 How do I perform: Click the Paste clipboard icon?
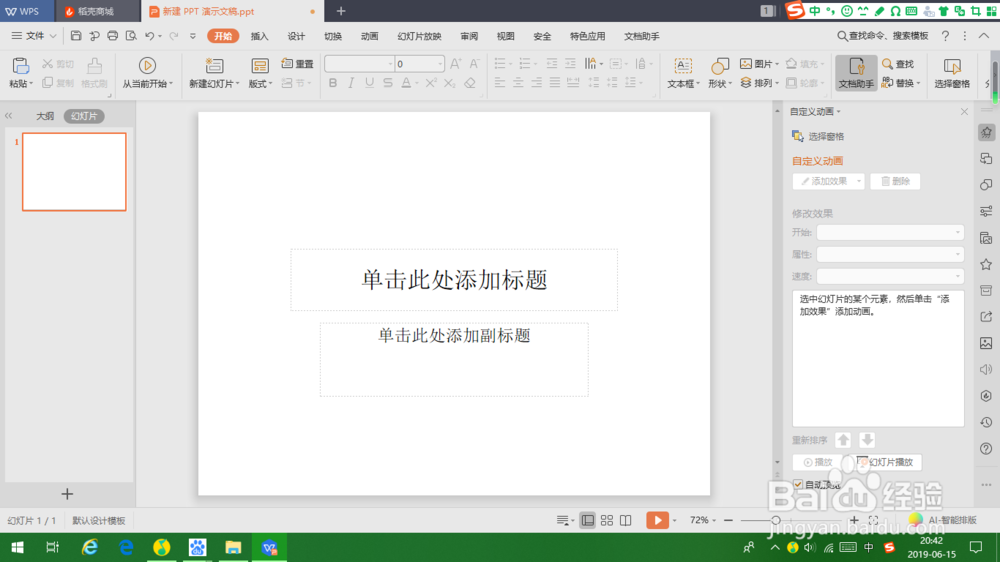pyautogui.click(x=20, y=66)
